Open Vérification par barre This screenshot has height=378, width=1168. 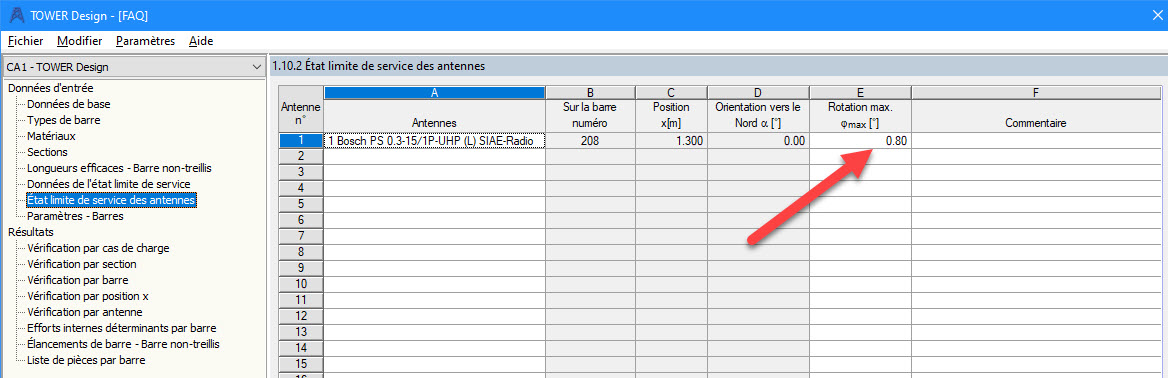pos(77,280)
